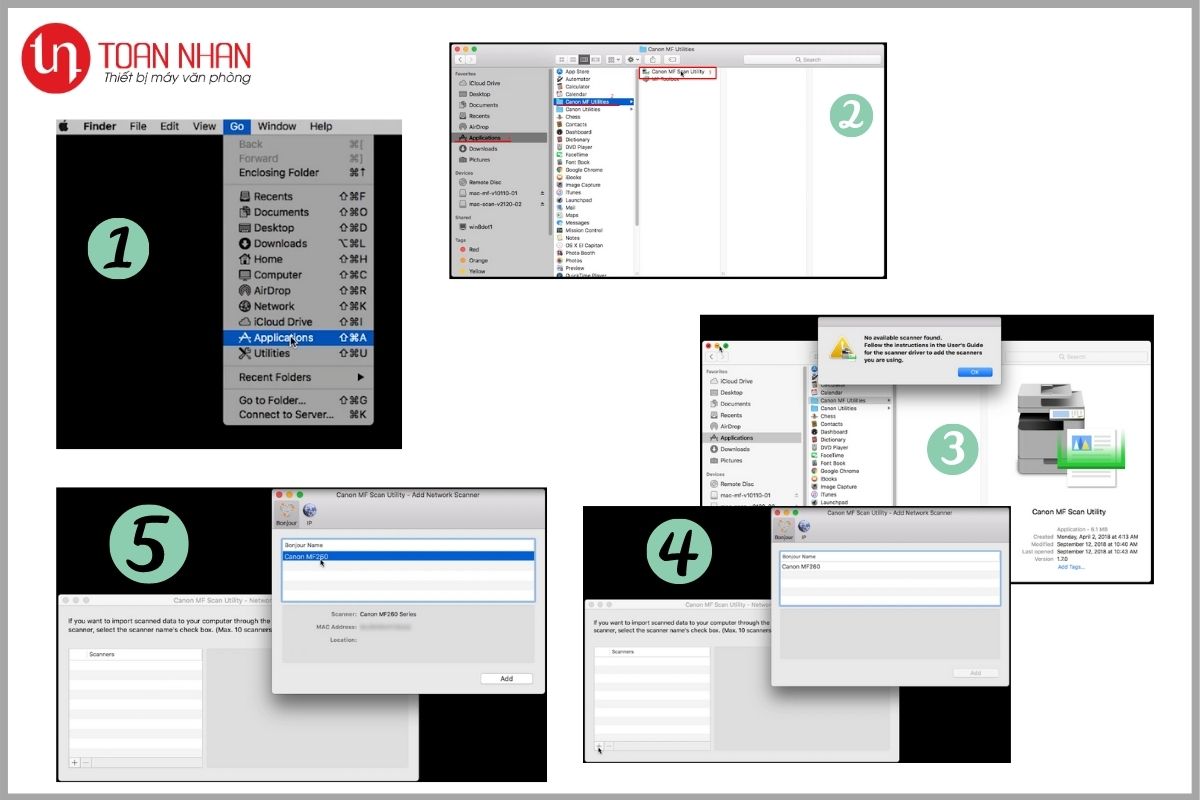
Task: Click Add button in window with Canon MF260 highlighted
Action: [x=507, y=679]
